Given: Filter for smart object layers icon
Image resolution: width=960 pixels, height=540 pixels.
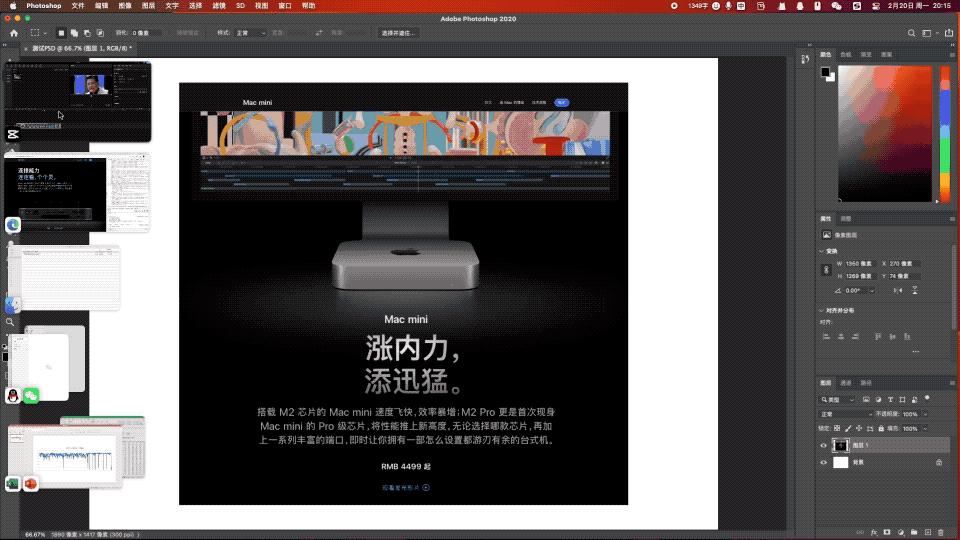Looking at the screenshot, I should 915,400.
